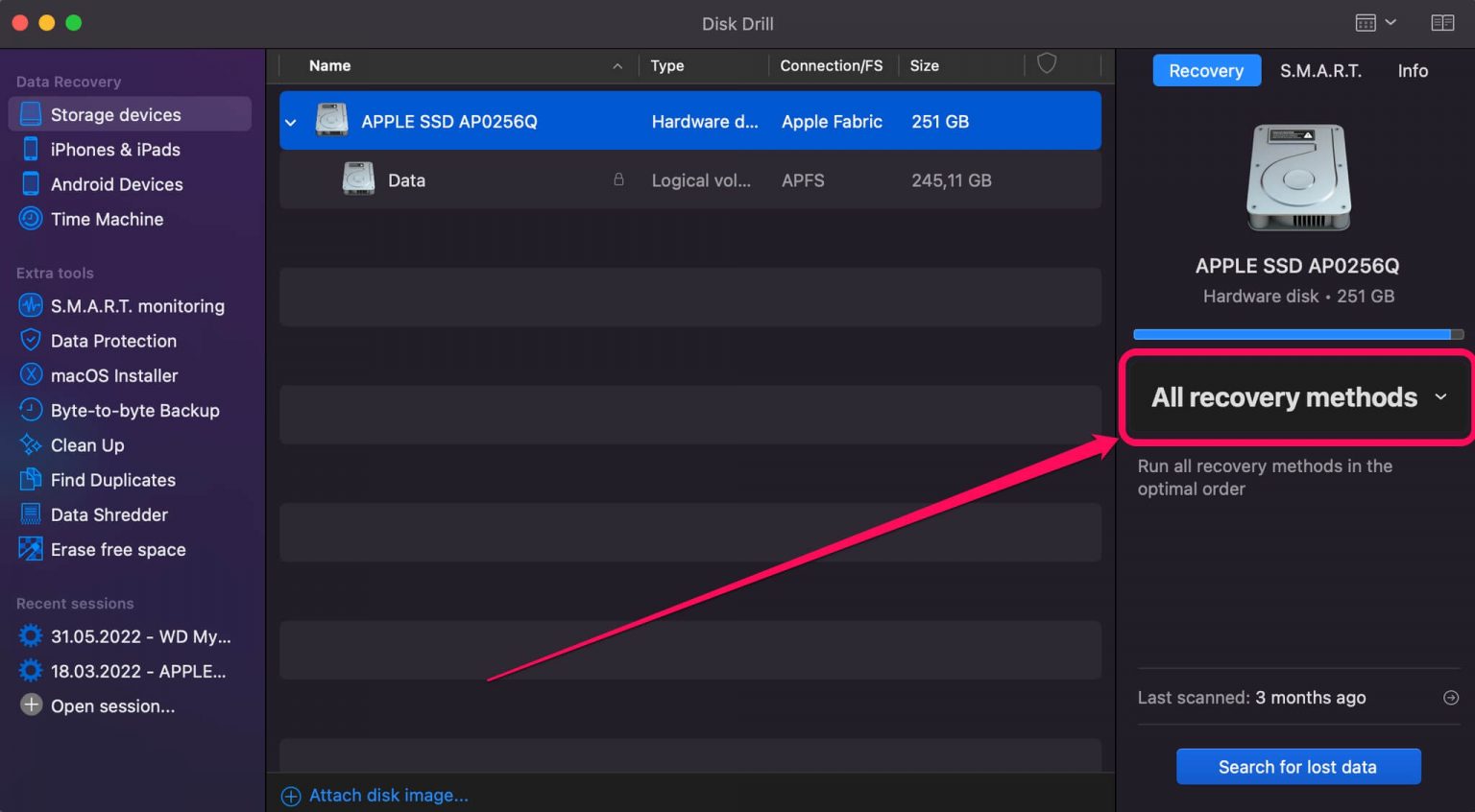Open the Erase free space tool

click(x=117, y=549)
